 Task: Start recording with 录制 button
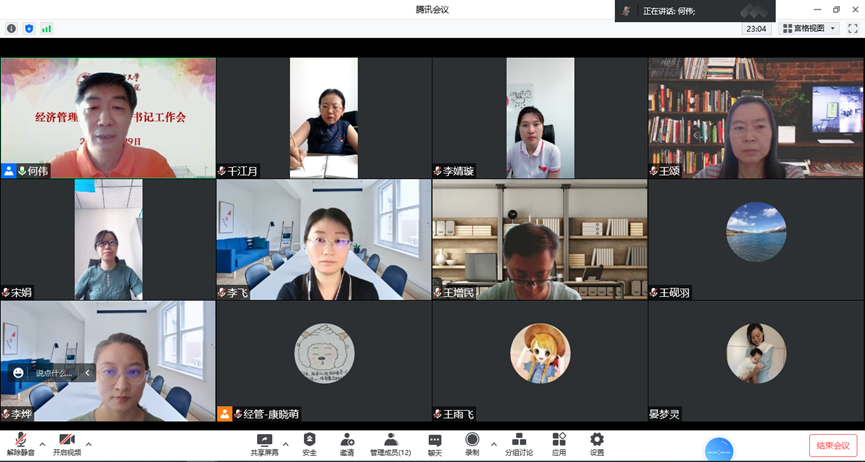pos(472,444)
